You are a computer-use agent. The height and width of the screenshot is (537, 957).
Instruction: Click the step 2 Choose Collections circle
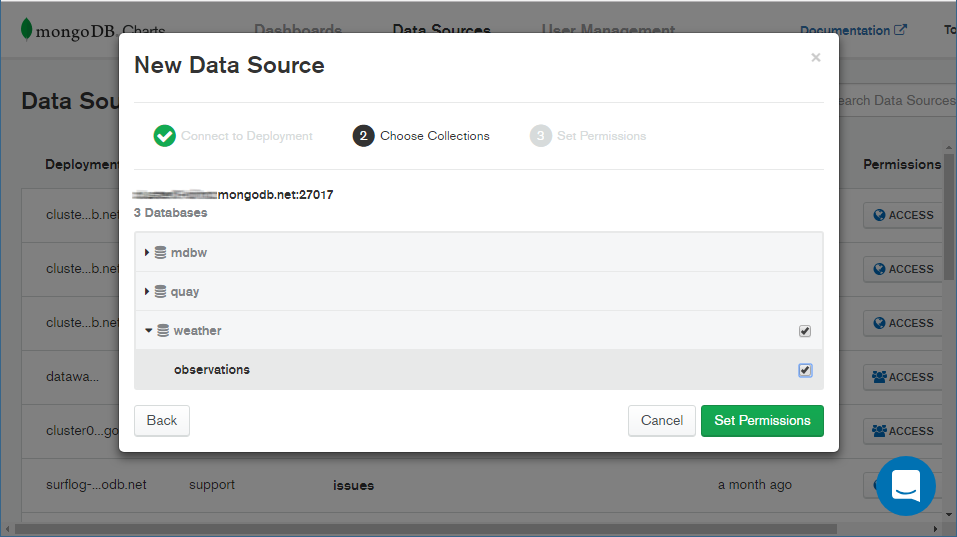(363, 135)
